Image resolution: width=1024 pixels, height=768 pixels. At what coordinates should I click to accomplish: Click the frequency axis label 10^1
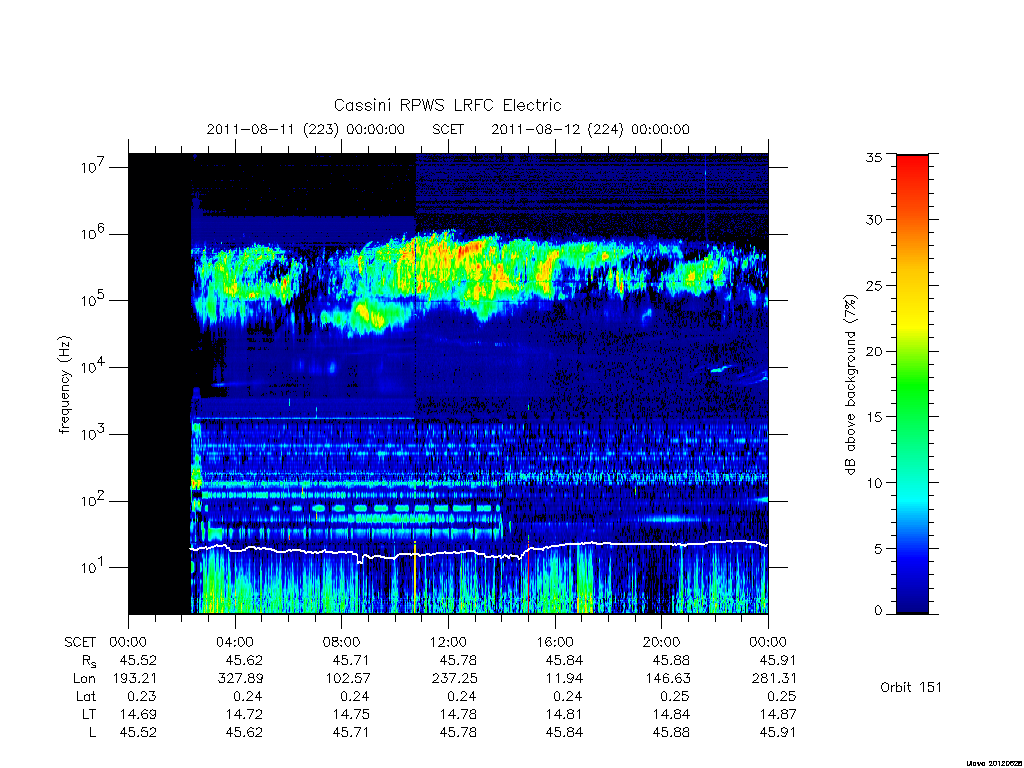click(94, 567)
